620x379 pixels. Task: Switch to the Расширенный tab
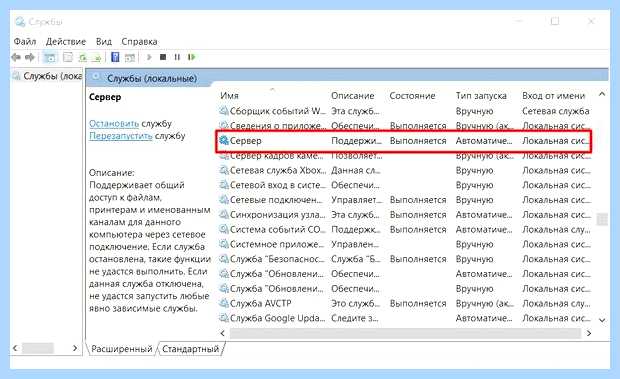tap(121, 349)
